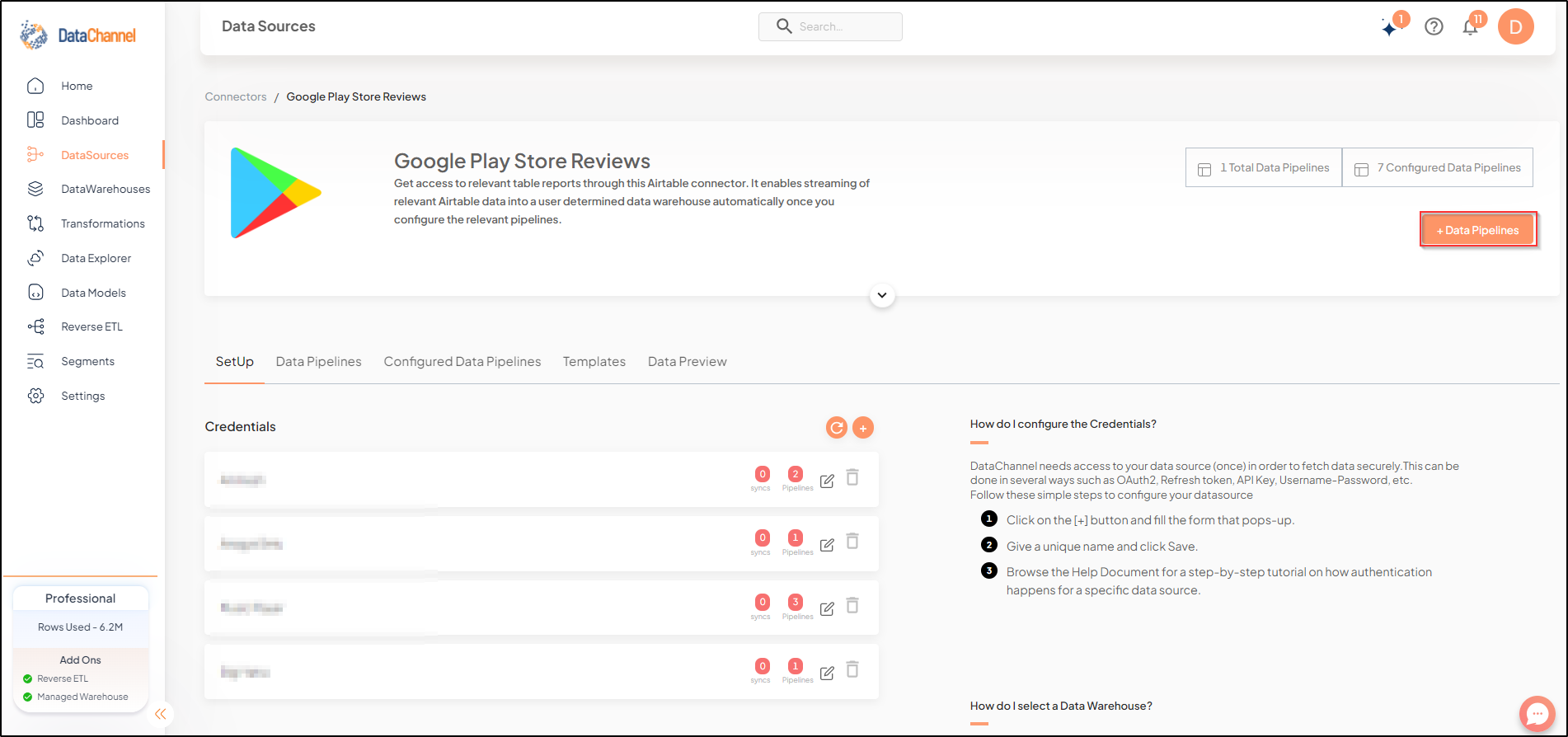Click 1 Total Data Pipelines box
The width and height of the screenshot is (1568, 737).
point(1264,167)
